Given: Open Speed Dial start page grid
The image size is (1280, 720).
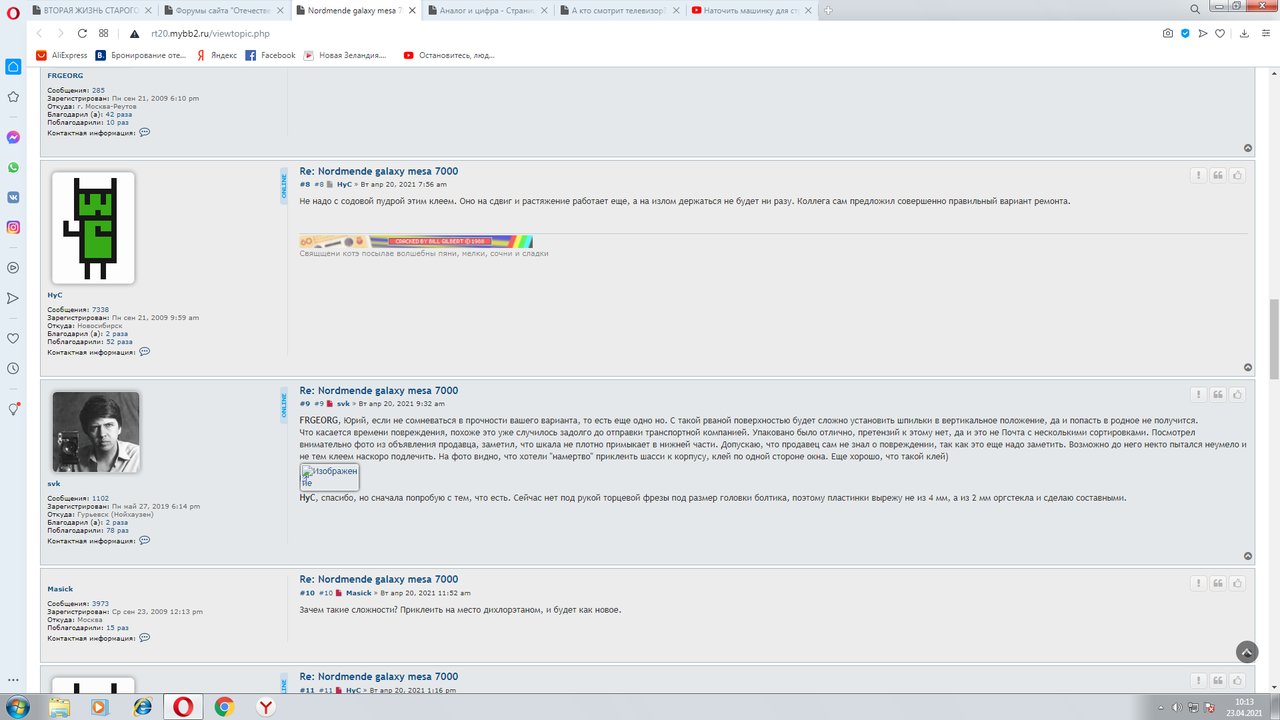Looking at the screenshot, I should 104,33.
